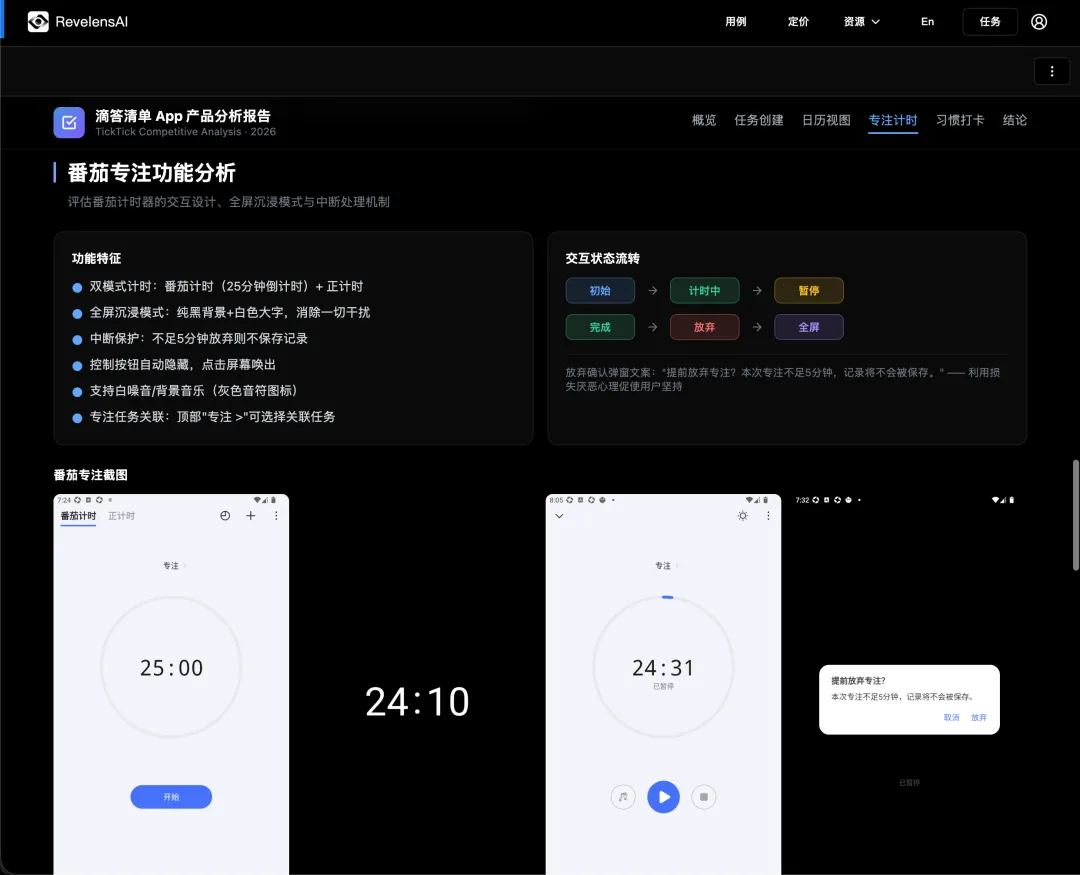Click the blue play button on timer

click(x=663, y=797)
